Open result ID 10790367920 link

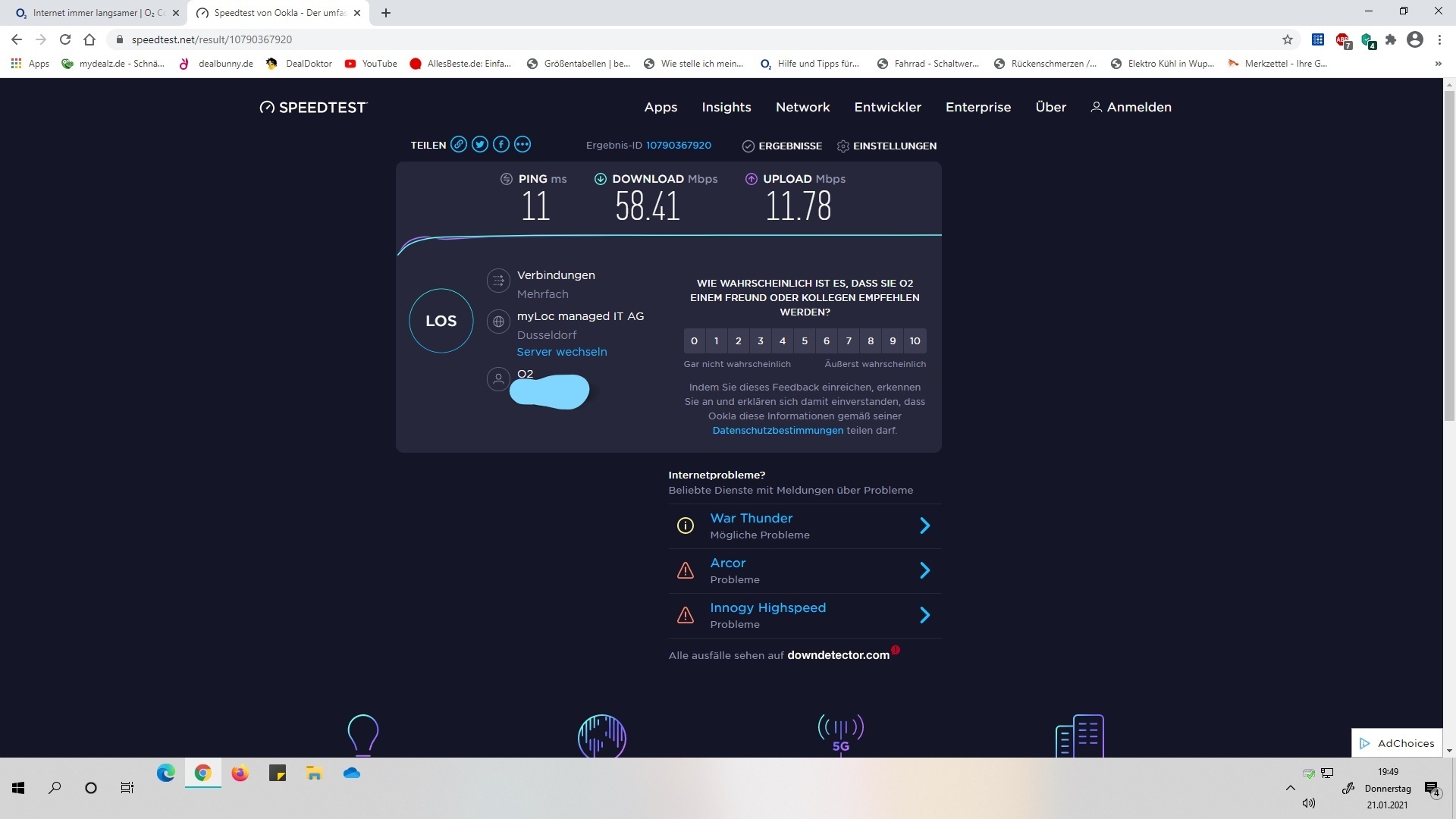coord(679,145)
